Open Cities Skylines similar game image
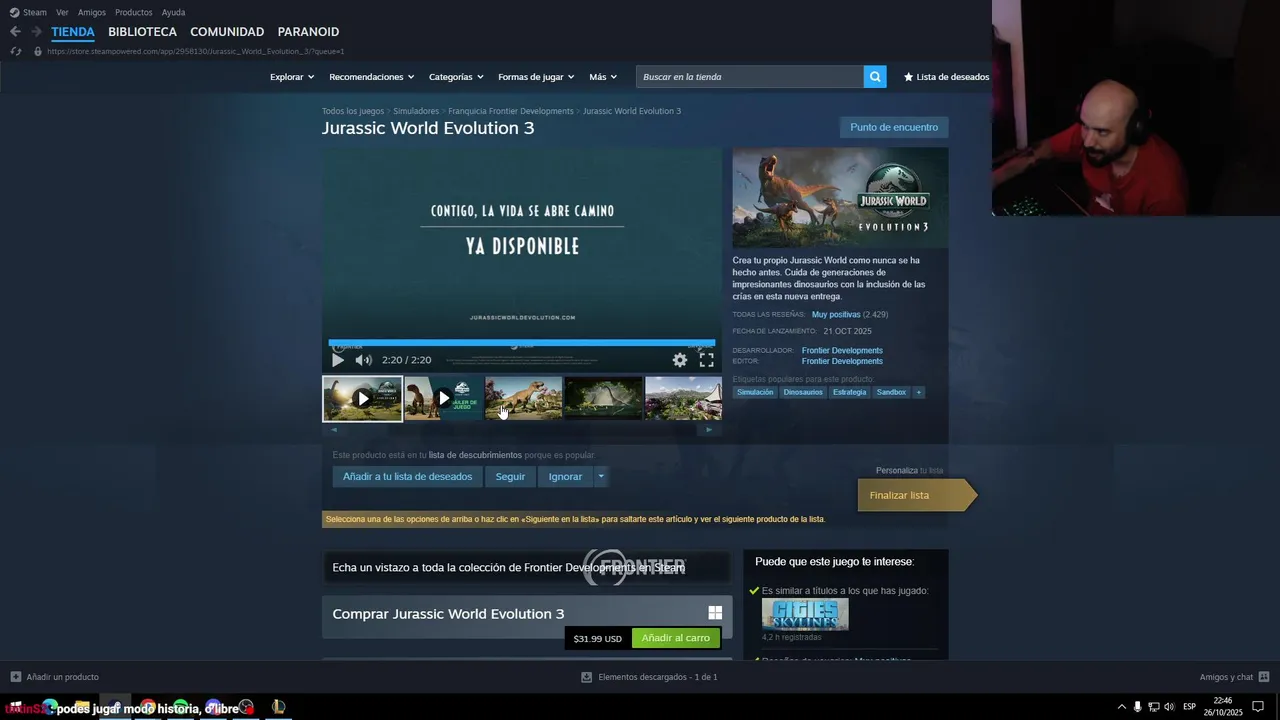Image resolution: width=1280 pixels, height=720 pixels. (805, 614)
